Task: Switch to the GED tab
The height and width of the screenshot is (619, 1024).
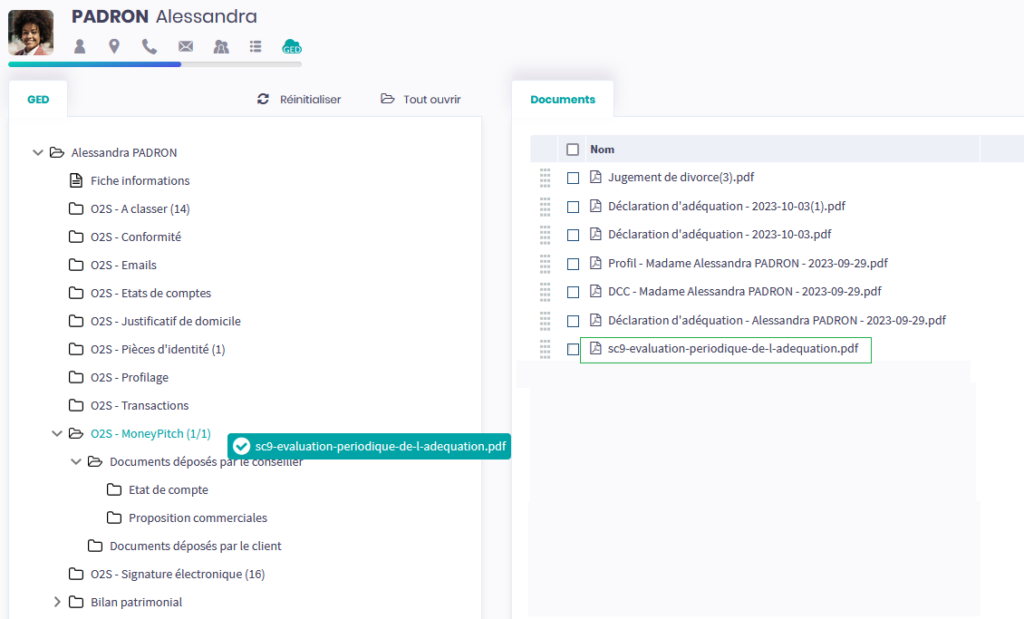Action: tap(38, 100)
